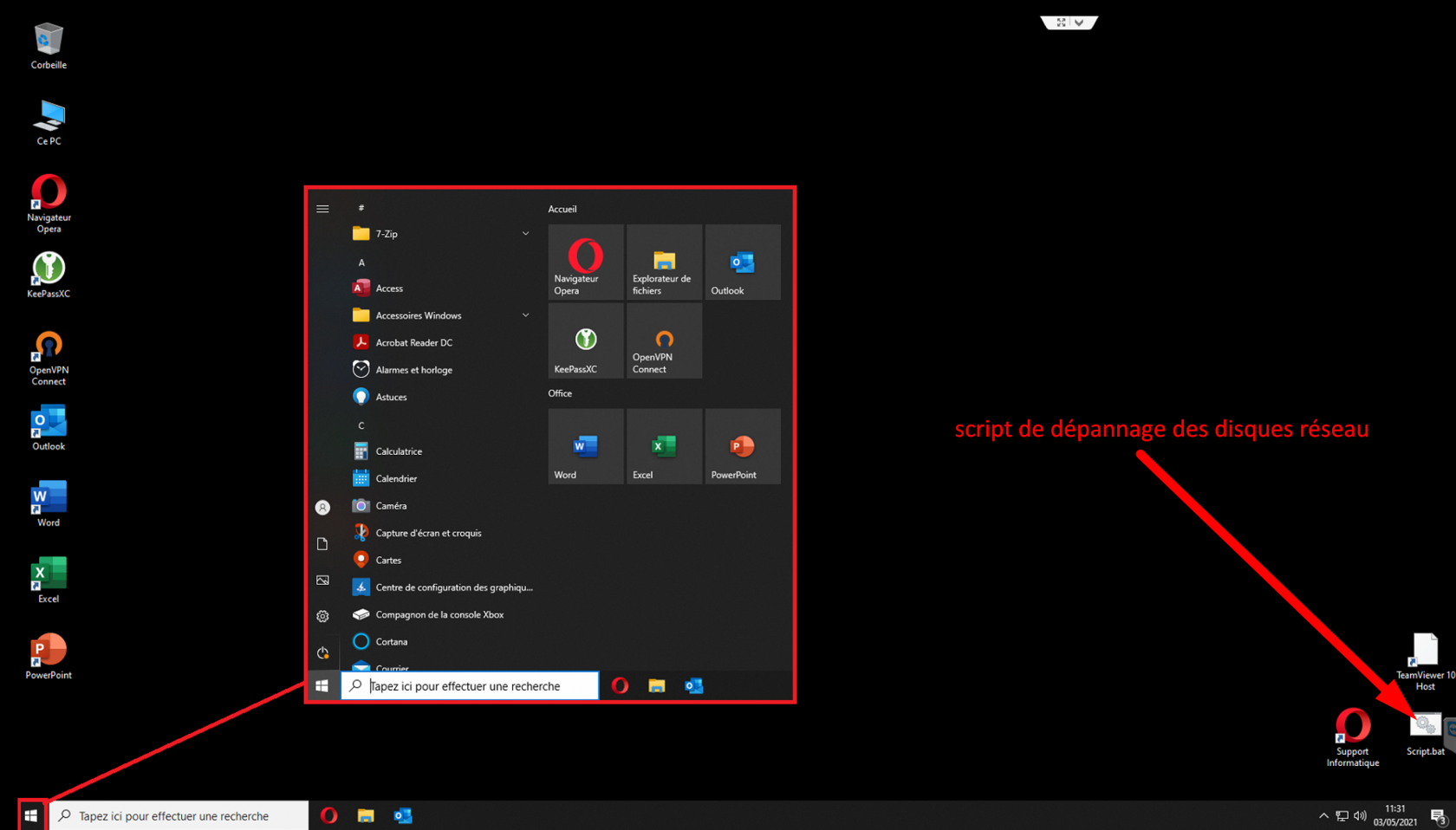
Task: Click the fullscreen icon on the top remote toolbar
Action: (1061, 23)
